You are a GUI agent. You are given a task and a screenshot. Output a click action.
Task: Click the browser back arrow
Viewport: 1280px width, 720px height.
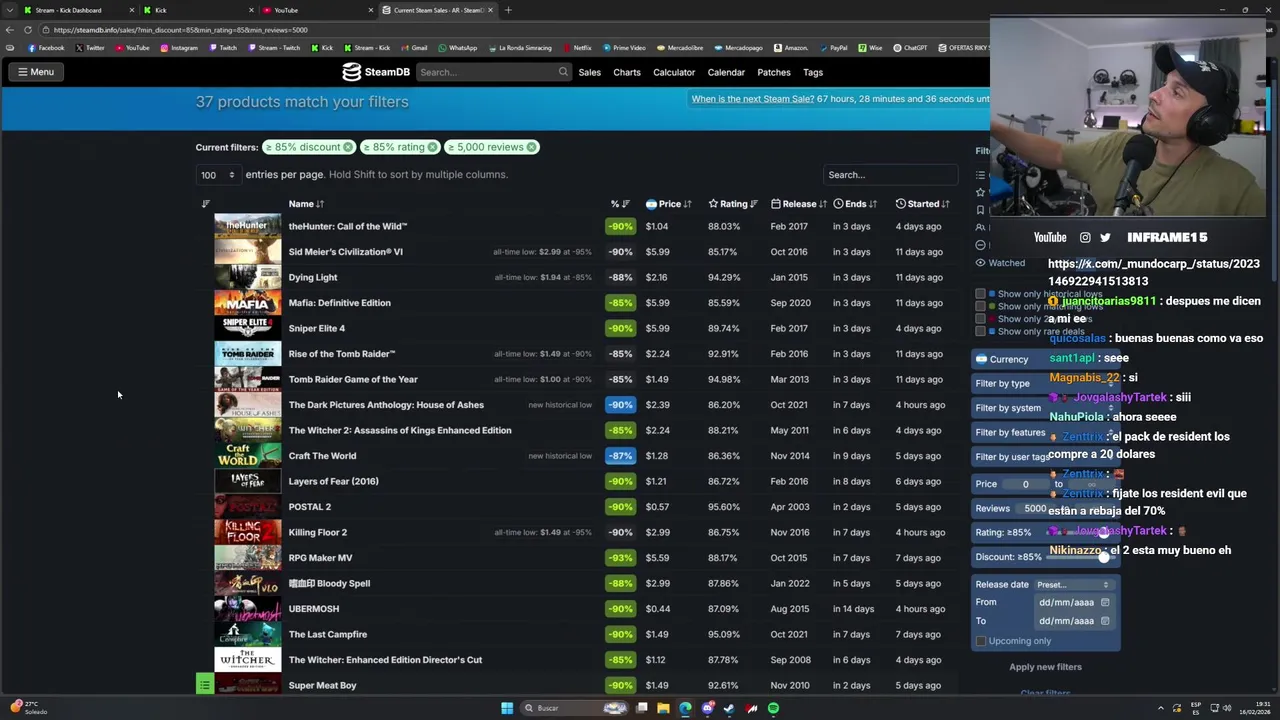point(10,30)
